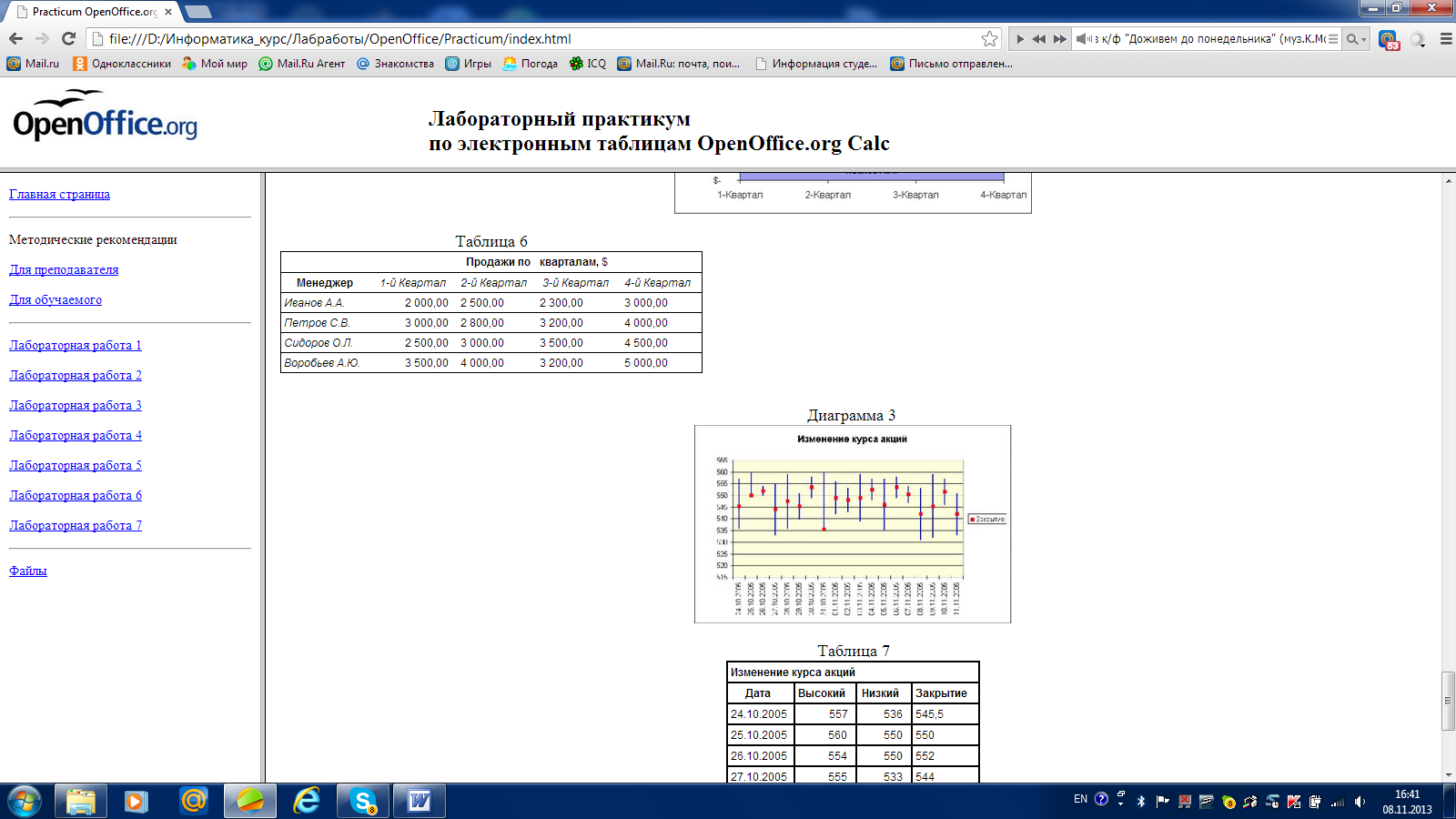This screenshot has height=819, width=1456.
Task: Click Kaspersky tray icon
Action: [1294, 802]
